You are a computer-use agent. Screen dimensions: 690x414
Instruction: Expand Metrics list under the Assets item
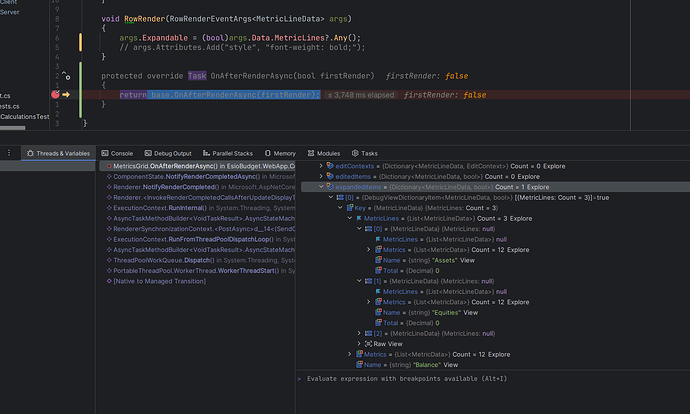(x=368, y=249)
